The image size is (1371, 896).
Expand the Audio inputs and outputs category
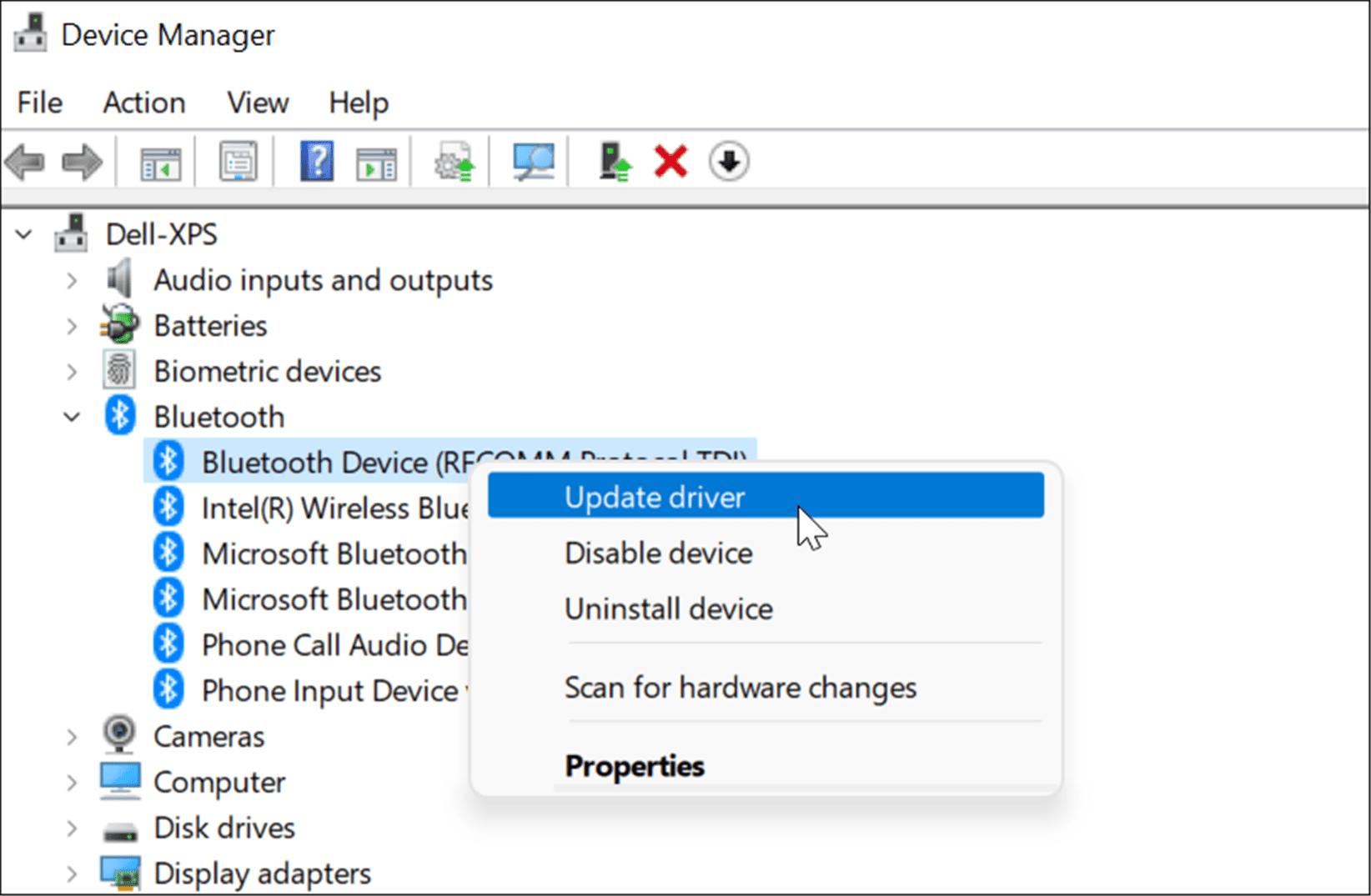pyautogui.click(x=71, y=281)
